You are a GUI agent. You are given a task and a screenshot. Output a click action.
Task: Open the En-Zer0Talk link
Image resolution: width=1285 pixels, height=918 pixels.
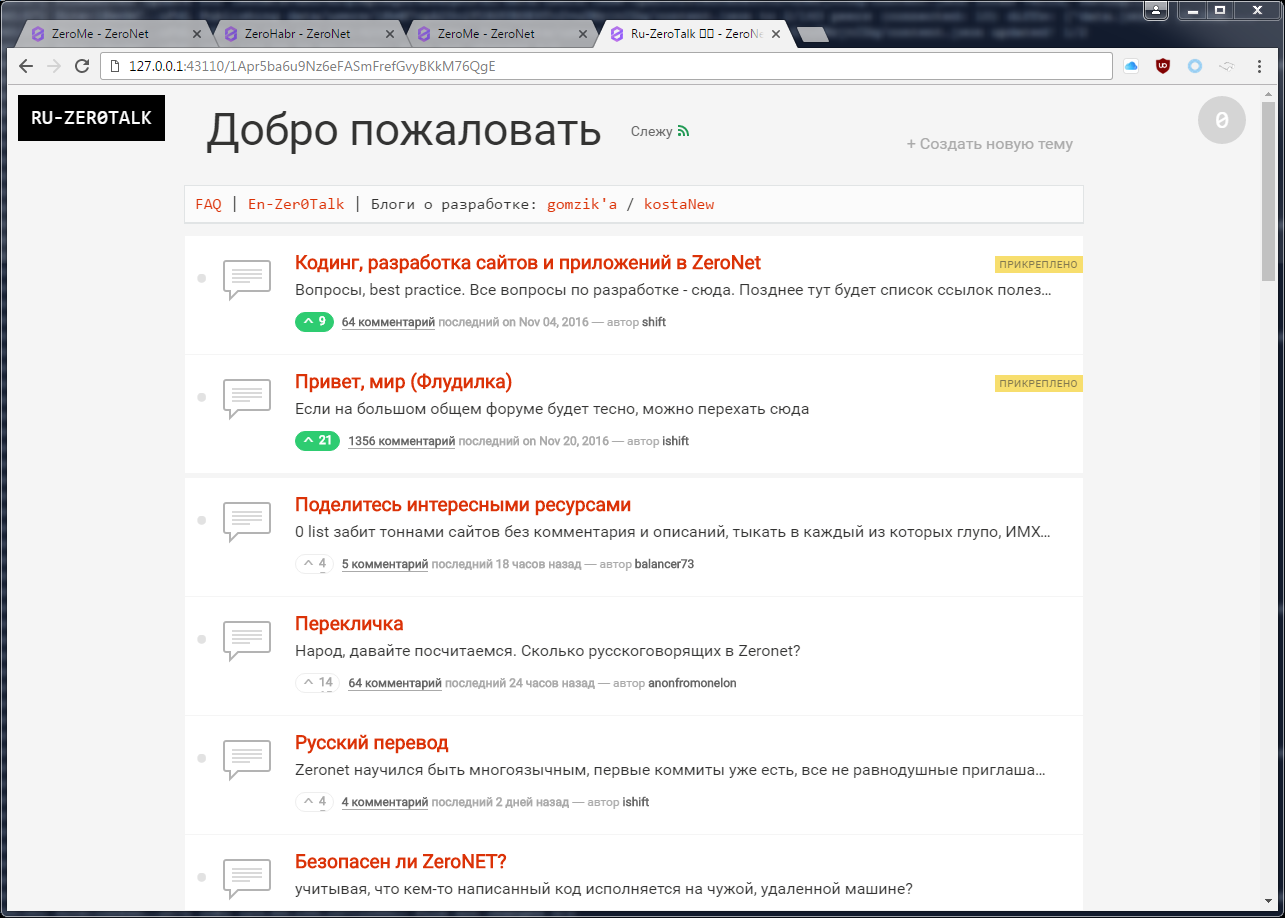(296, 204)
